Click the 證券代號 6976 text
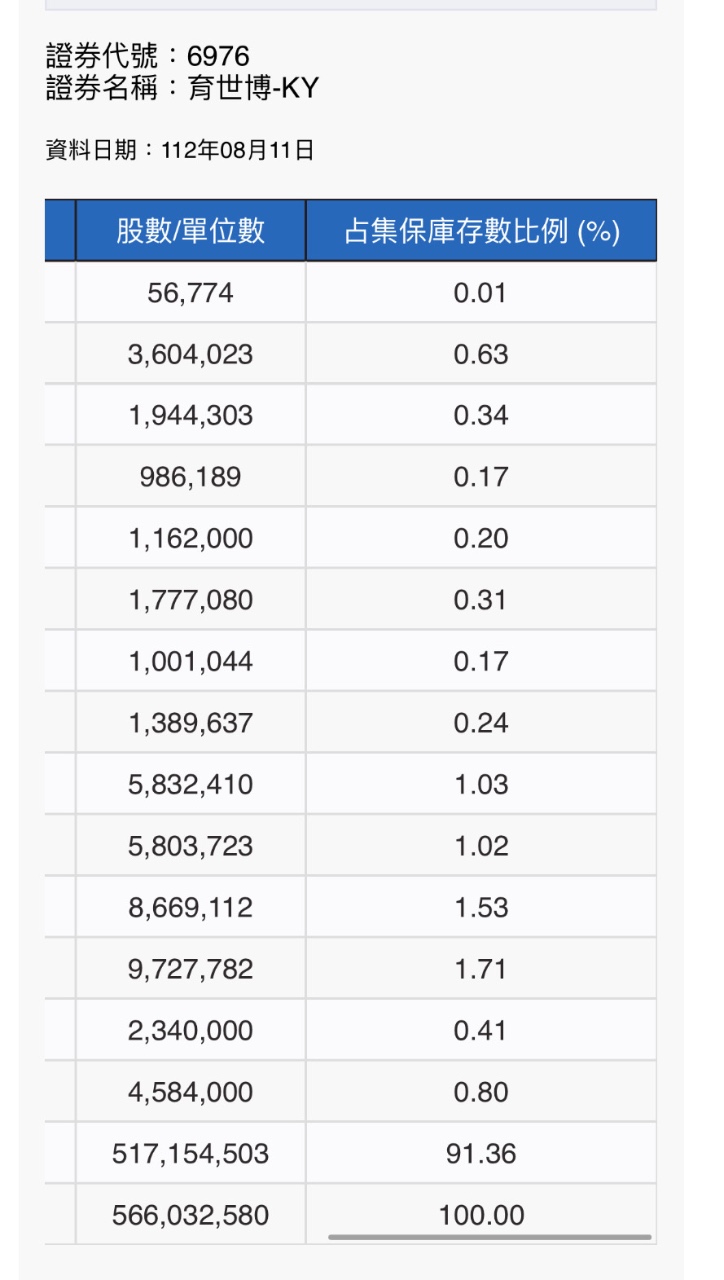The height and width of the screenshot is (1280, 724). click(148, 55)
